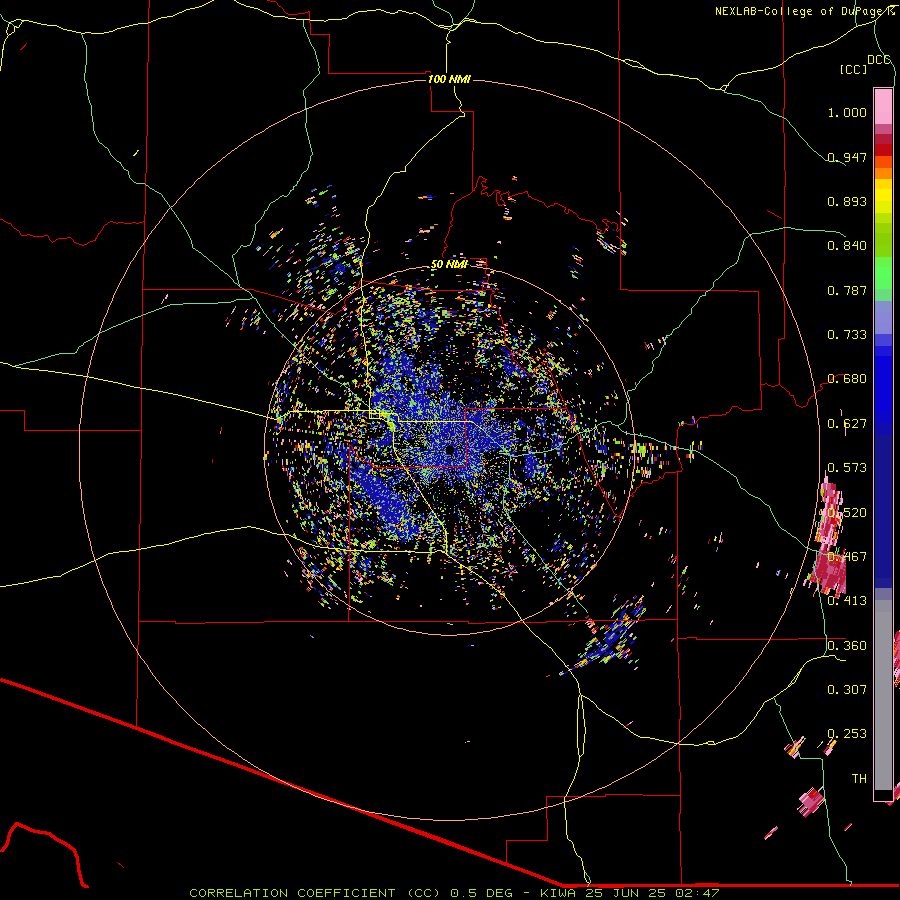The height and width of the screenshot is (900, 900).
Task: Select the 0.253 scale label
Action: pyautogui.click(x=847, y=734)
